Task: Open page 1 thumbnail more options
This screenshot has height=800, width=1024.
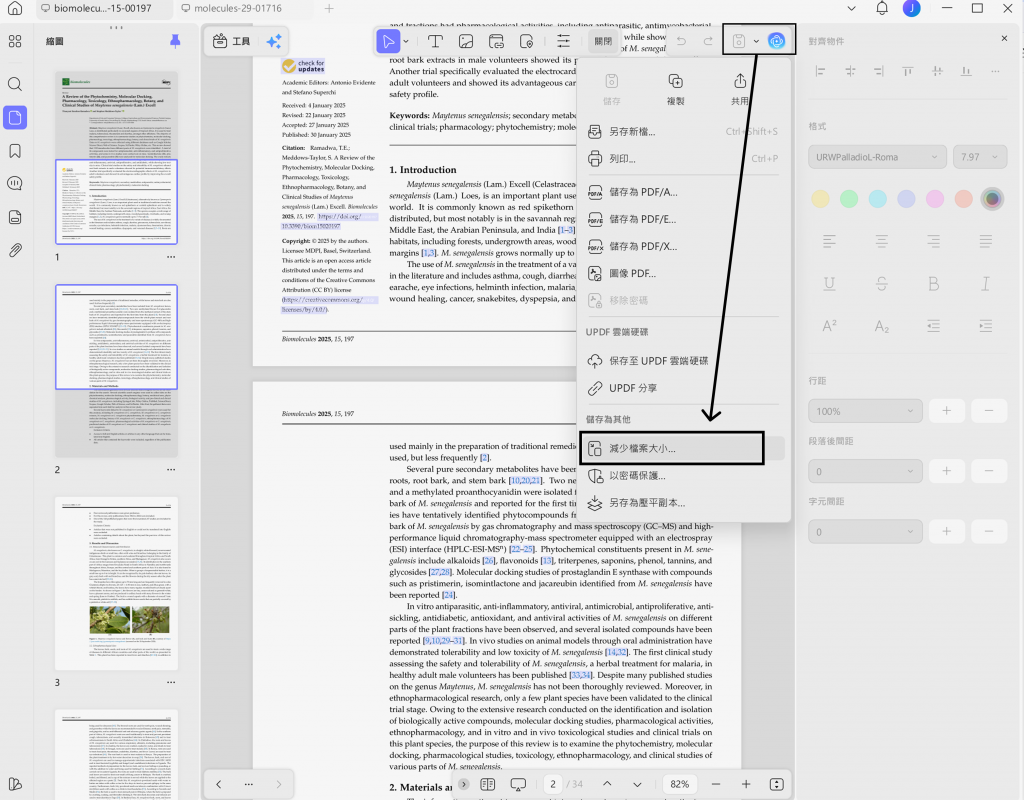Action: tap(171, 257)
